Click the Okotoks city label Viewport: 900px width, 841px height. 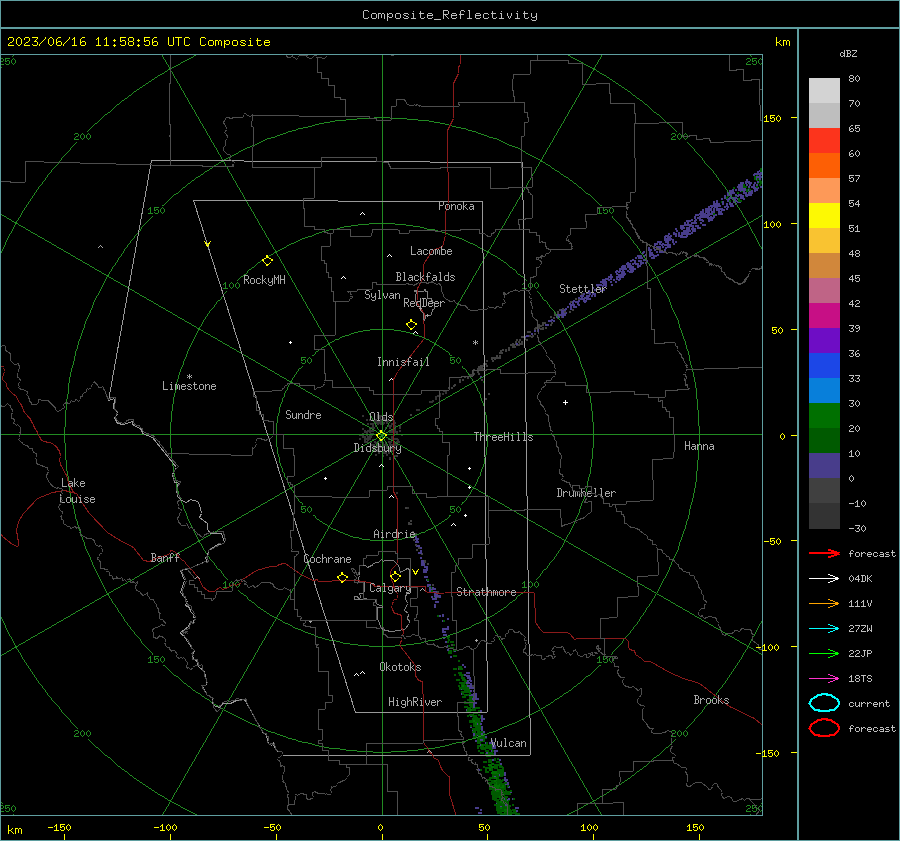[400, 667]
